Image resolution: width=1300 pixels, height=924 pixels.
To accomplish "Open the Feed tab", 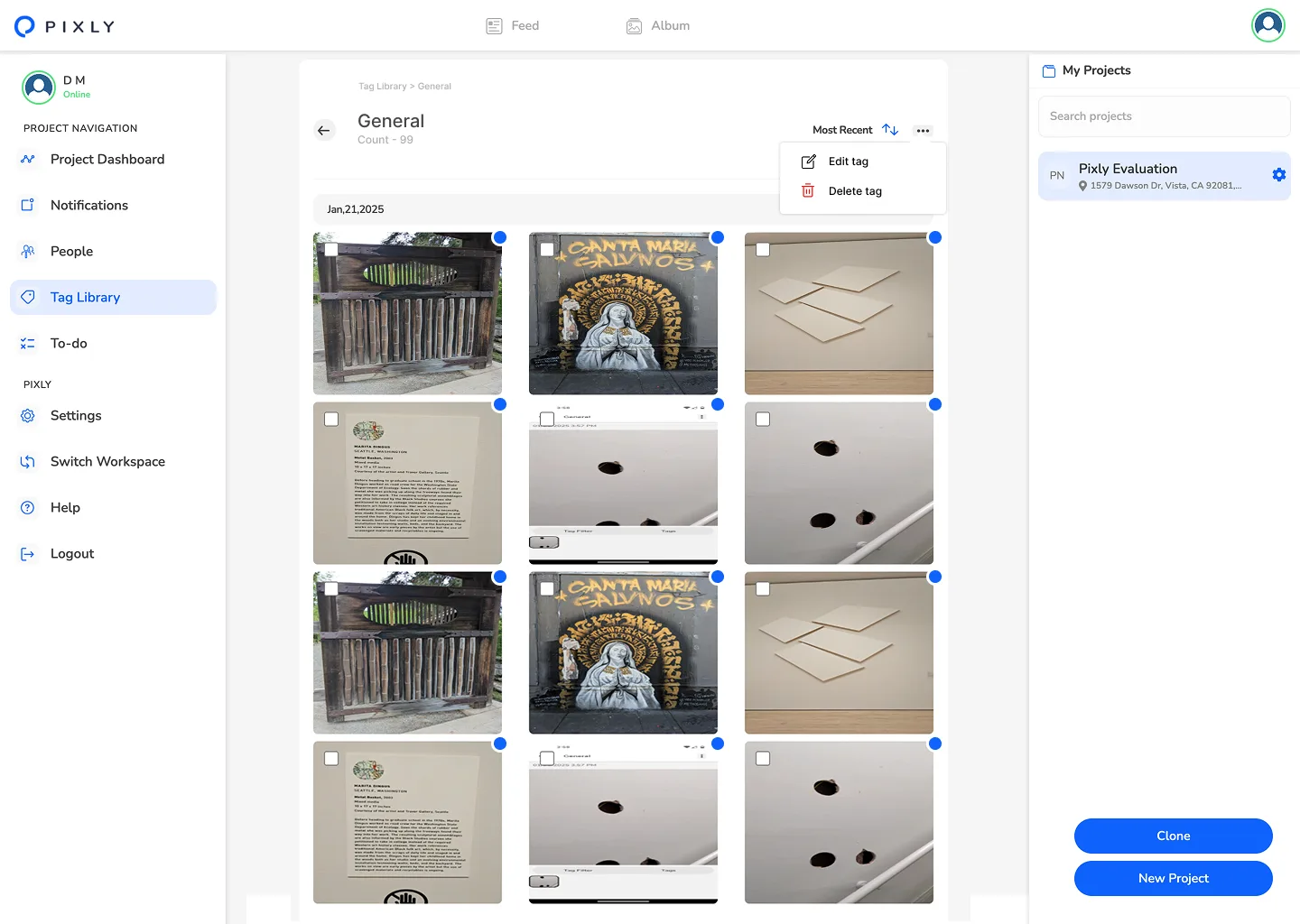I will [512, 26].
